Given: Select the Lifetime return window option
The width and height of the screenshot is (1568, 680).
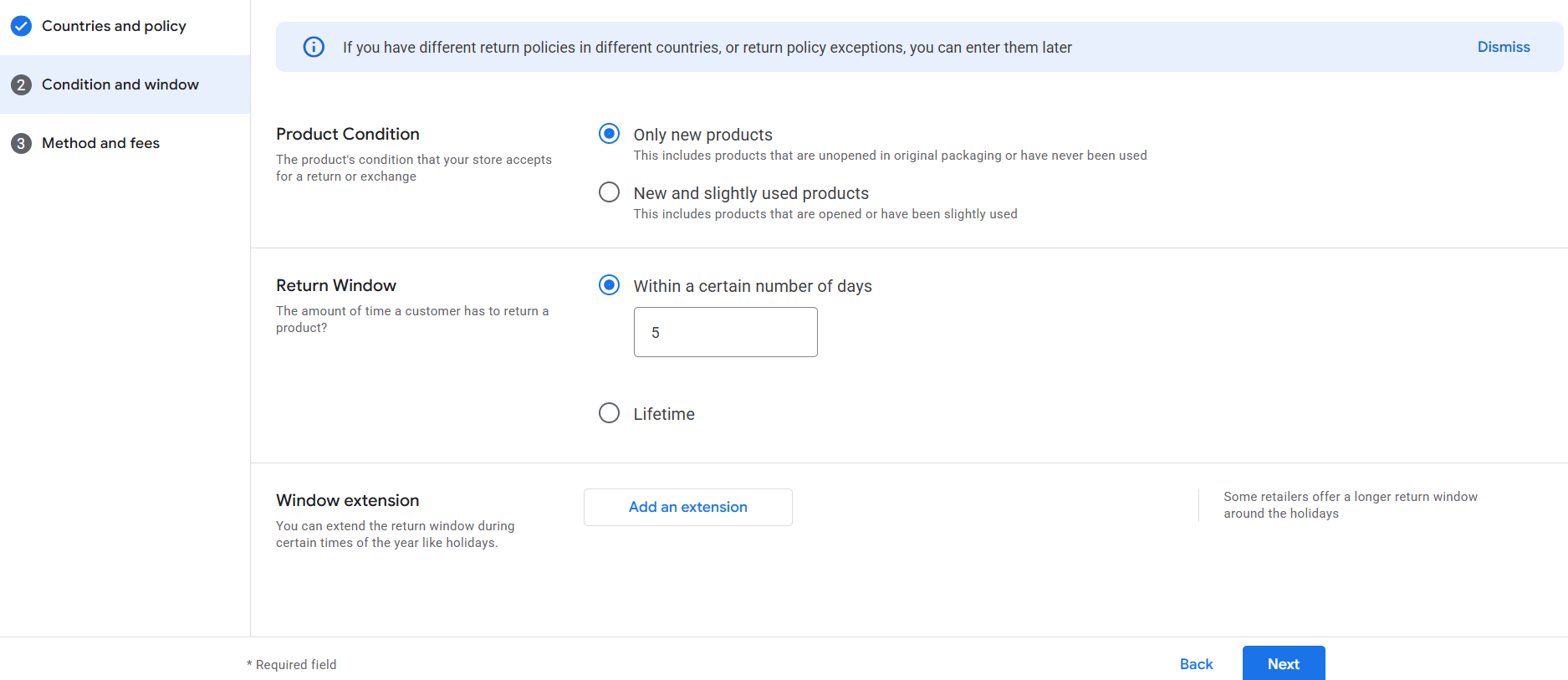Looking at the screenshot, I should tap(609, 413).
